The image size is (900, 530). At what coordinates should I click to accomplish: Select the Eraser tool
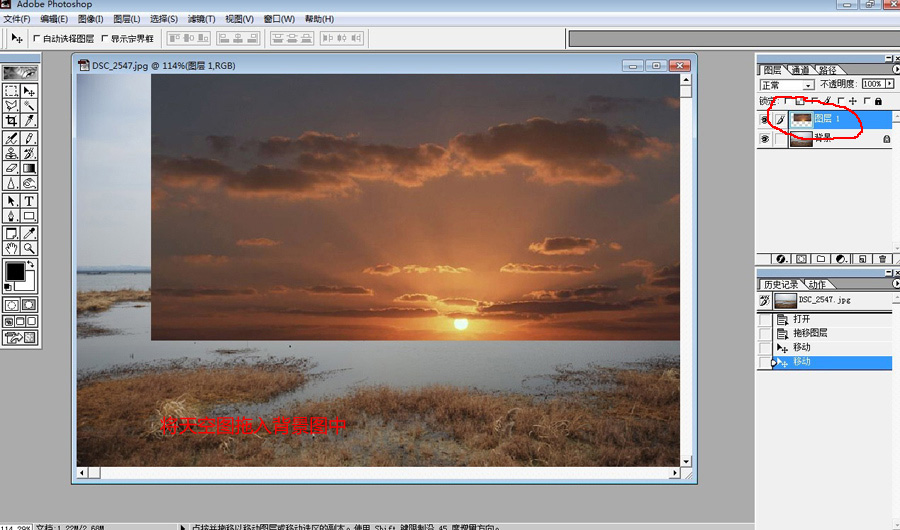(x=11, y=168)
